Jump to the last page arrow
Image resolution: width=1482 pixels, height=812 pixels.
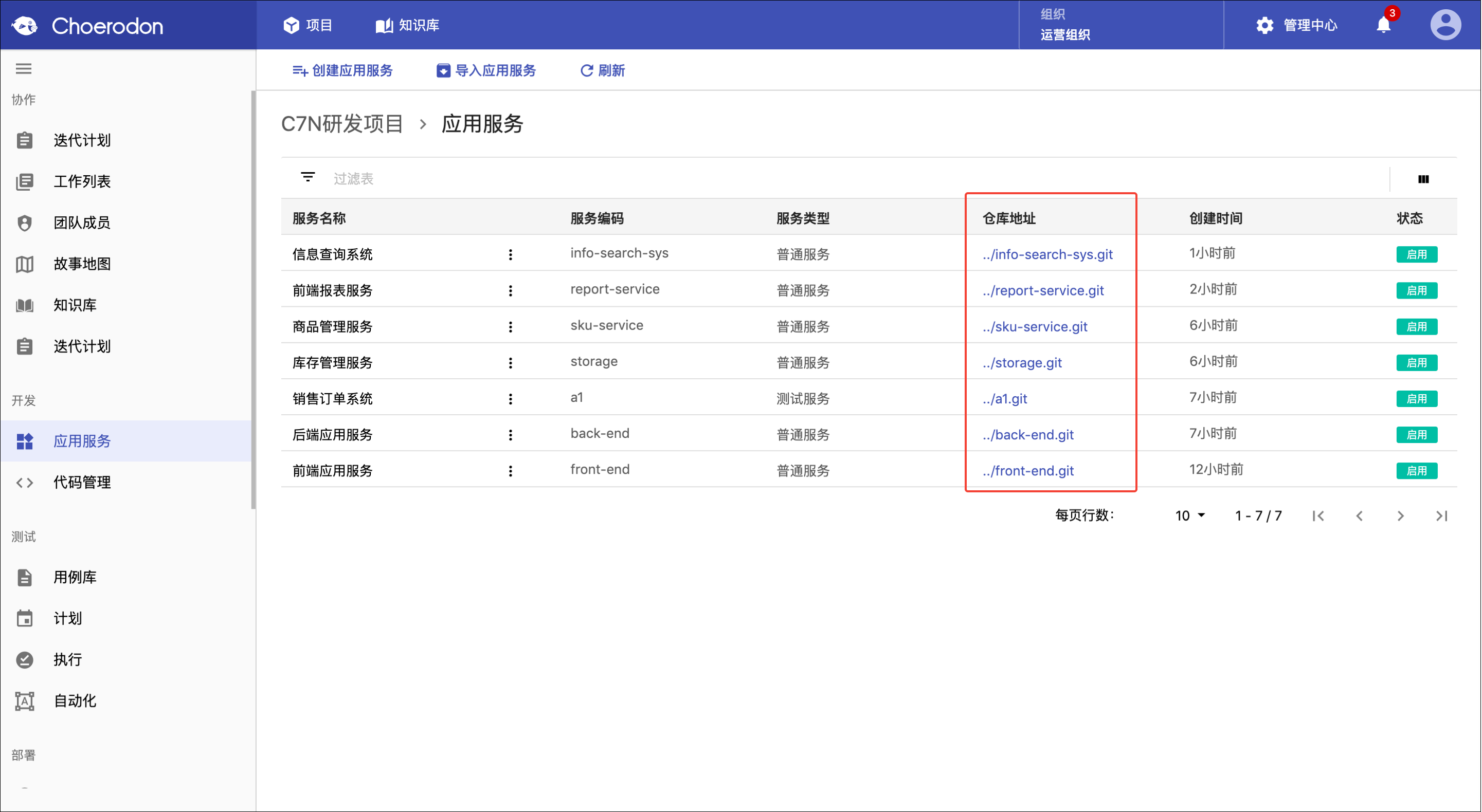tap(1441, 516)
